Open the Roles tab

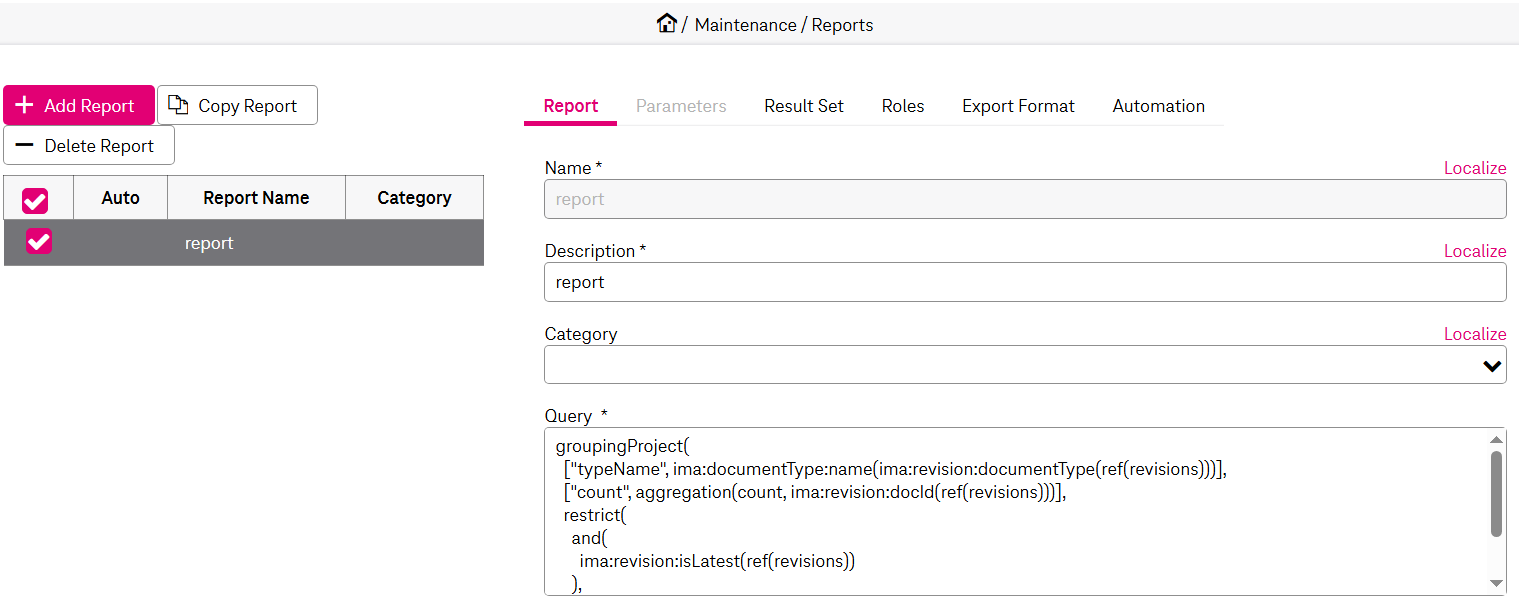pos(903,106)
